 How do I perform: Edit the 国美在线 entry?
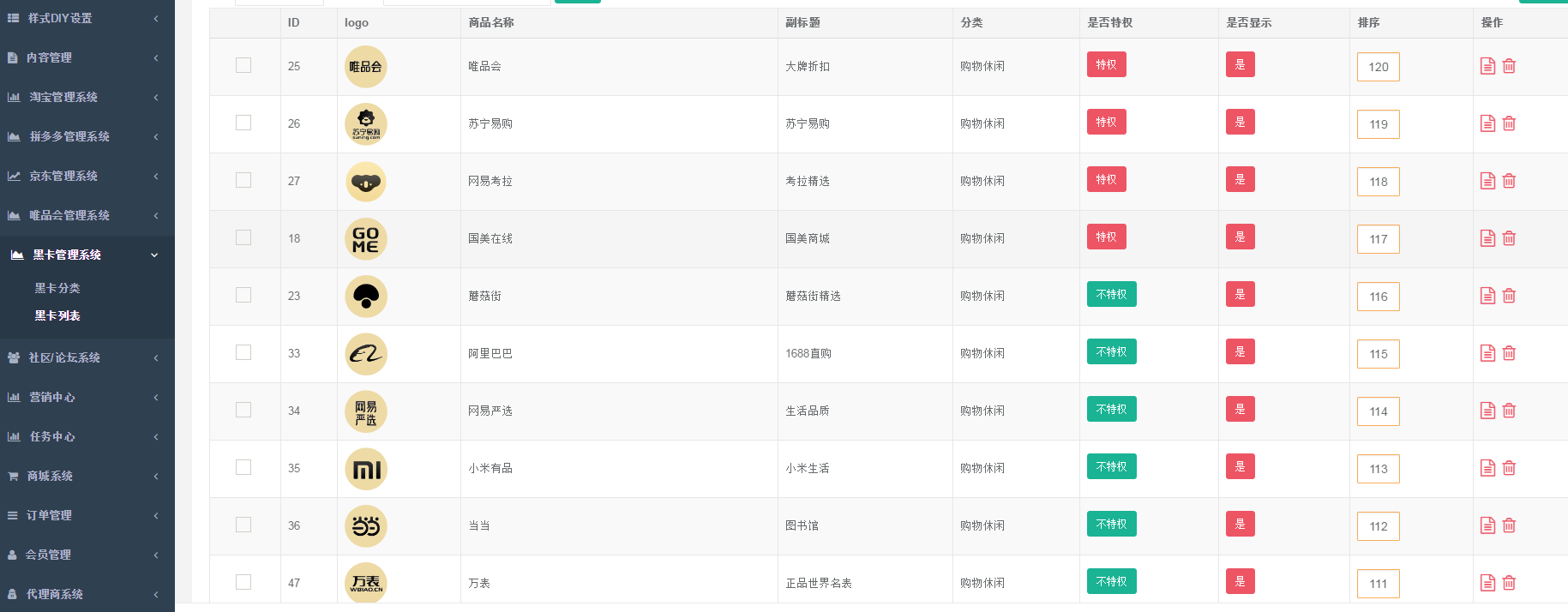[x=1487, y=238]
